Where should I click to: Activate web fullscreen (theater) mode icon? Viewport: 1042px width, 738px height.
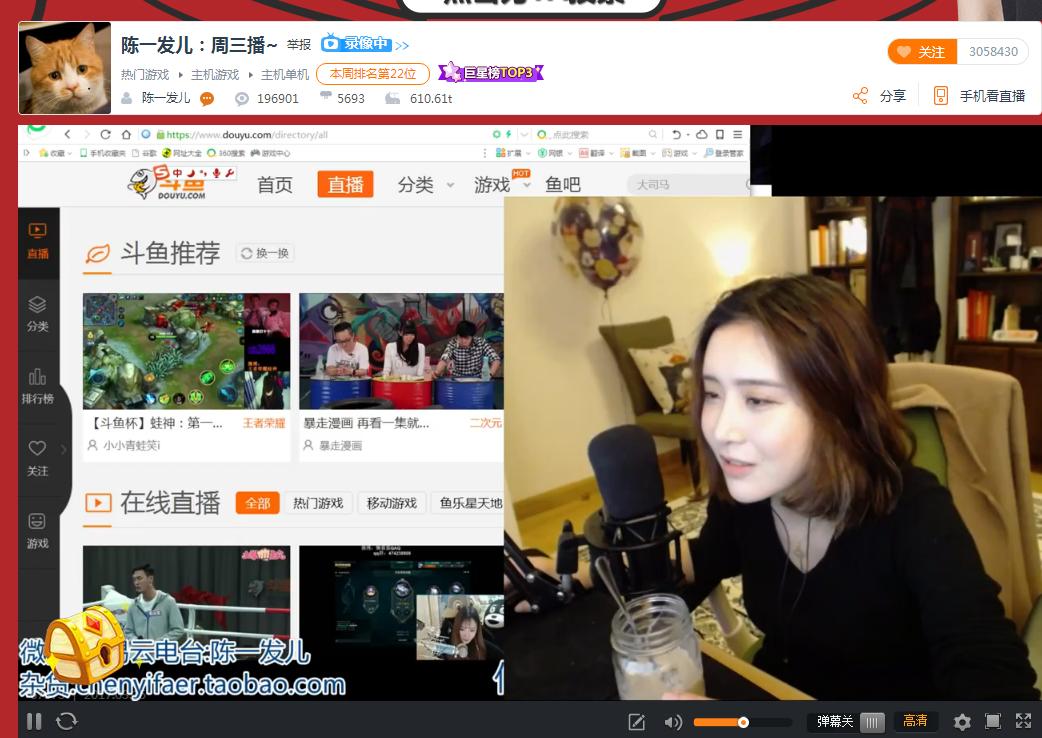tap(993, 721)
